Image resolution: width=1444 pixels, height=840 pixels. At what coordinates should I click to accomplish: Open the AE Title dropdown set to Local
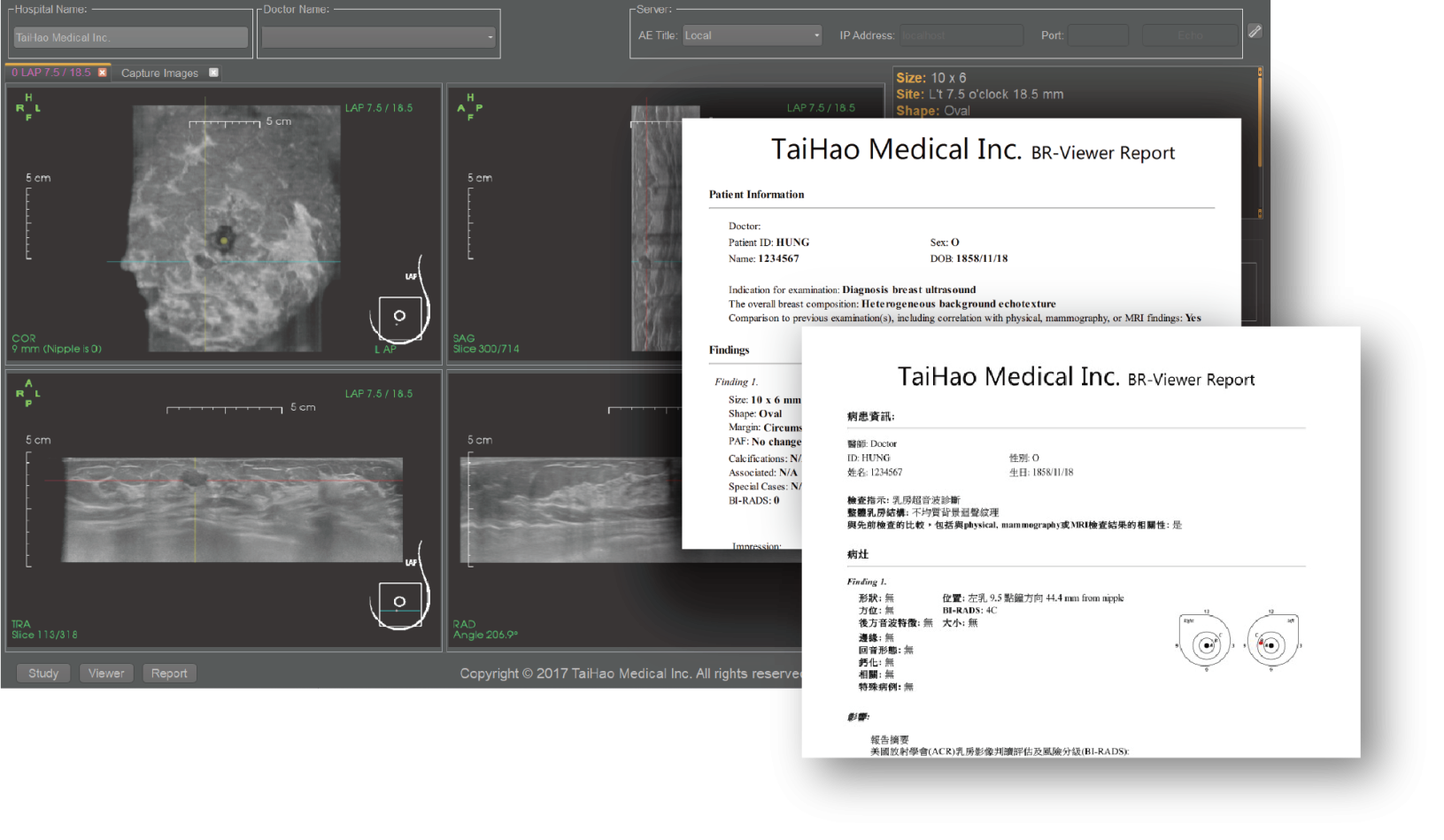(753, 35)
